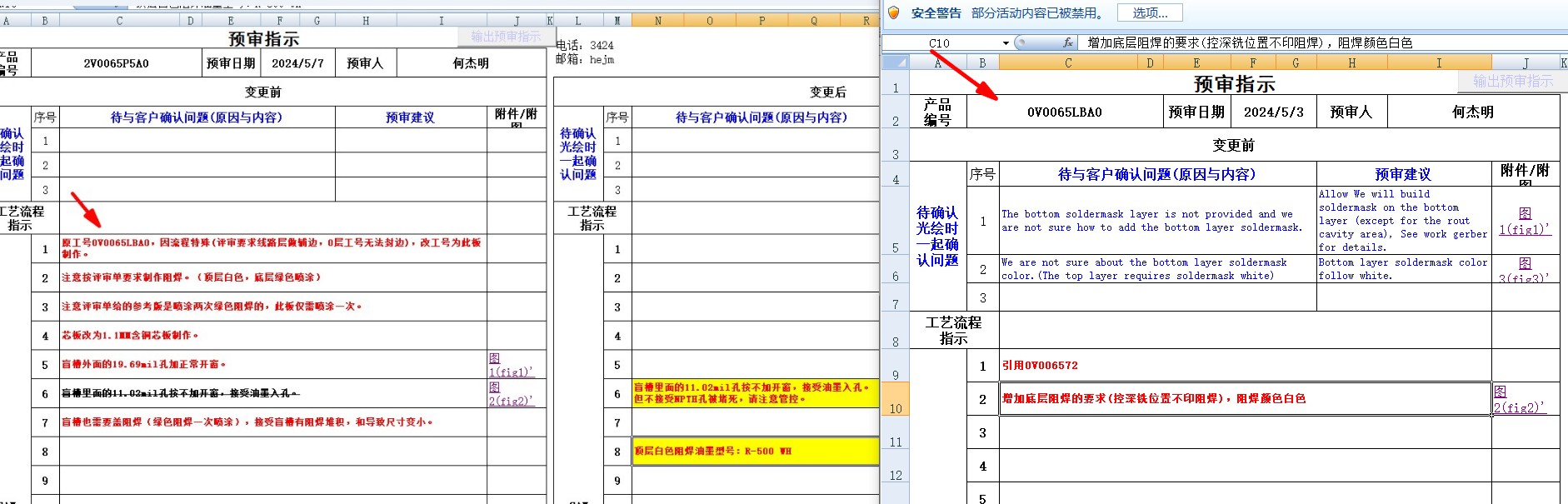Select column H header in the 0V0065LBA0 sheet

coord(1351,62)
